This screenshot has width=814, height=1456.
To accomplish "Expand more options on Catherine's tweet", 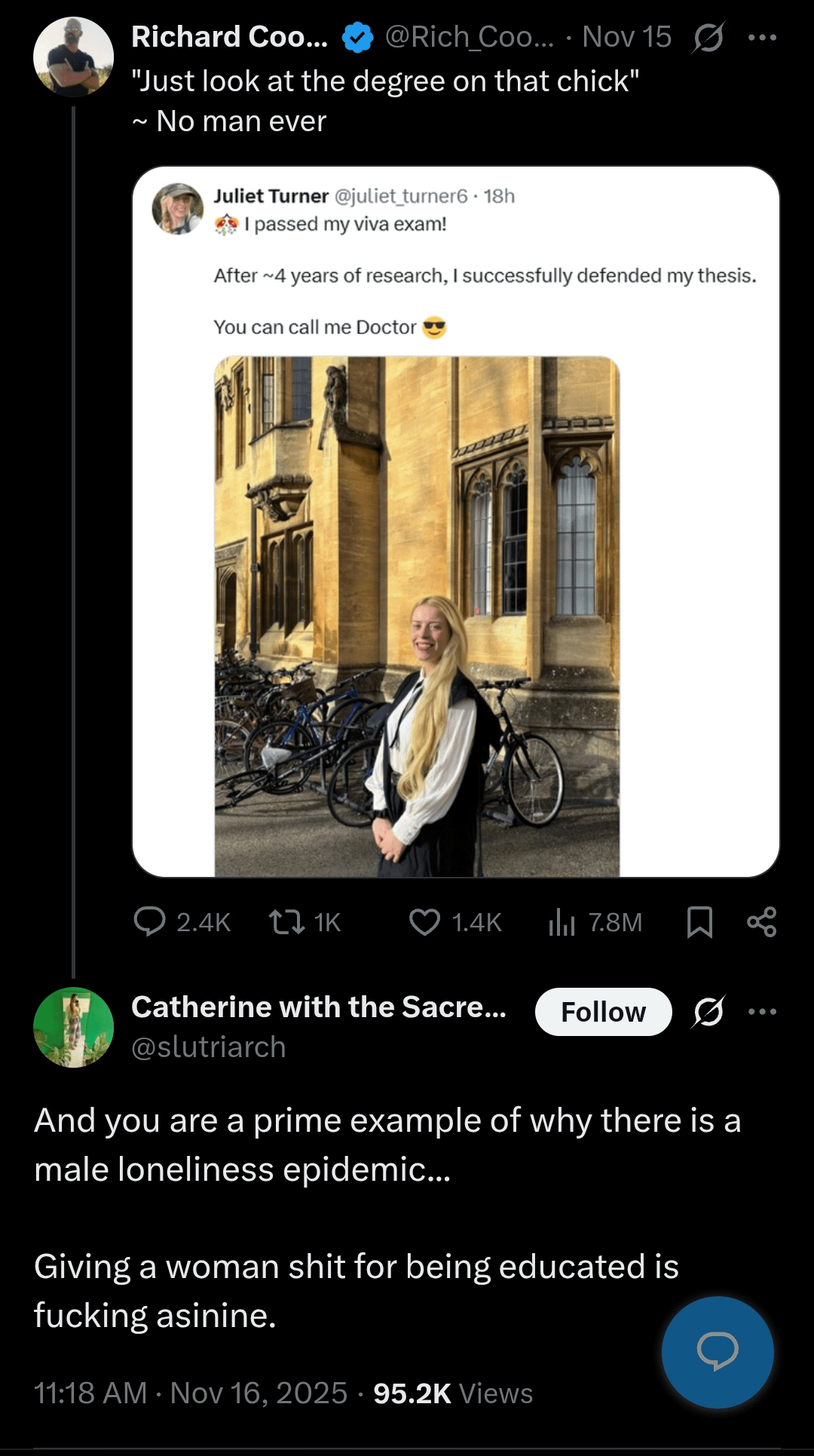I will click(762, 1011).
